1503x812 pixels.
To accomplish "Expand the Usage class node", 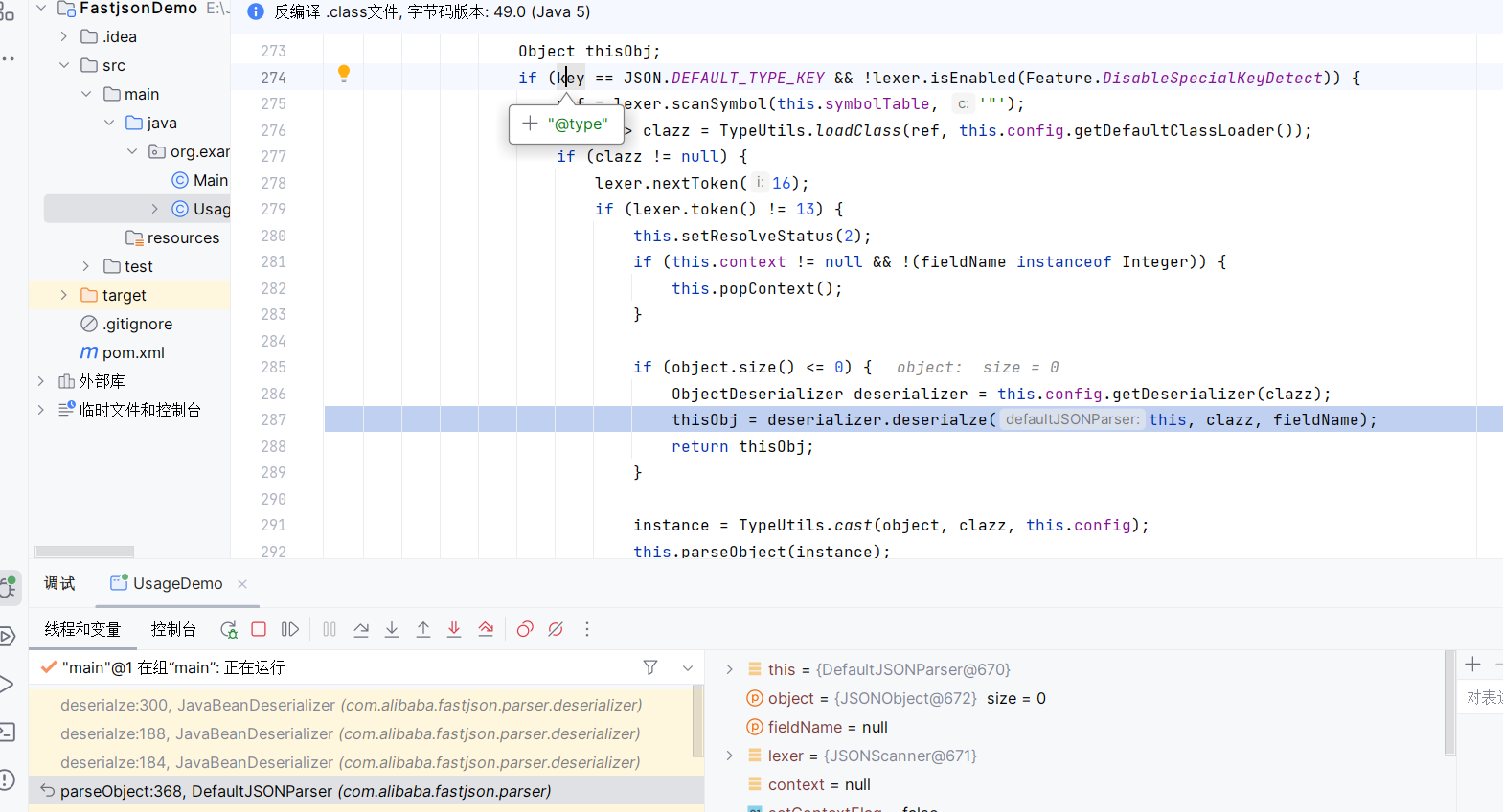I will (x=155, y=209).
